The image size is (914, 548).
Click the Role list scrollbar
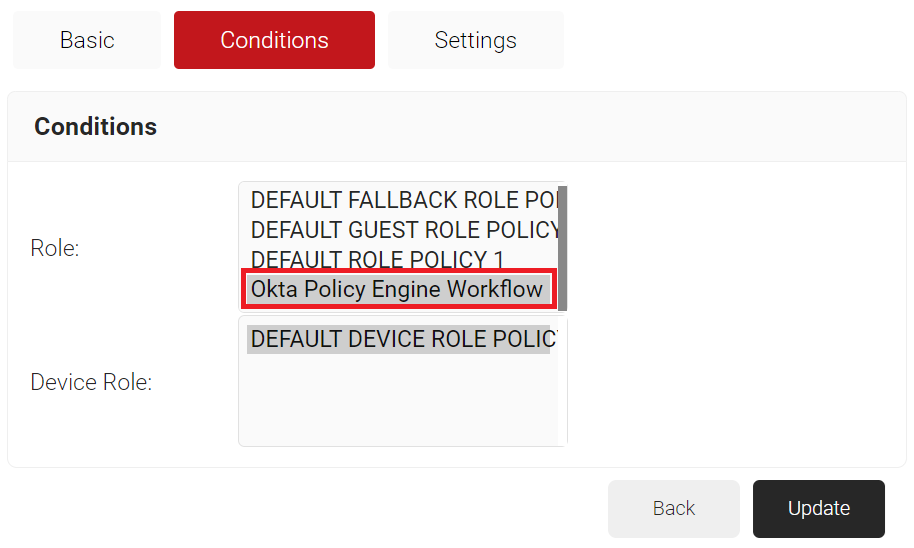[562, 246]
